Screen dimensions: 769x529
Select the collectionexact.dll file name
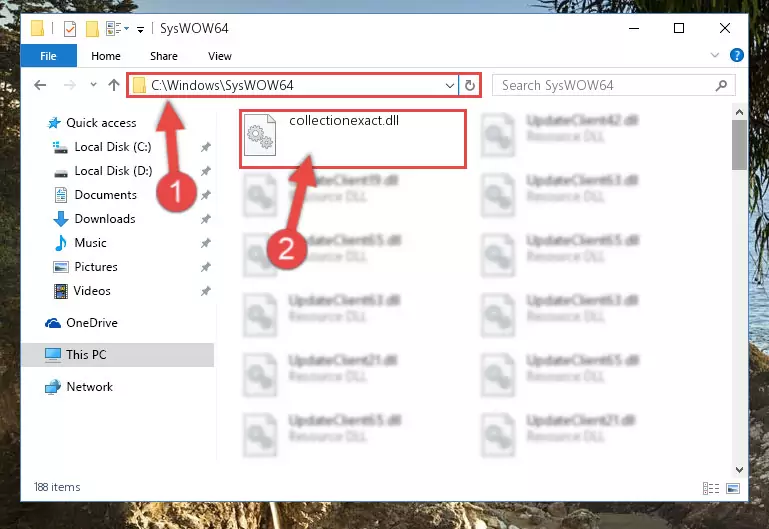pyautogui.click(x=344, y=121)
